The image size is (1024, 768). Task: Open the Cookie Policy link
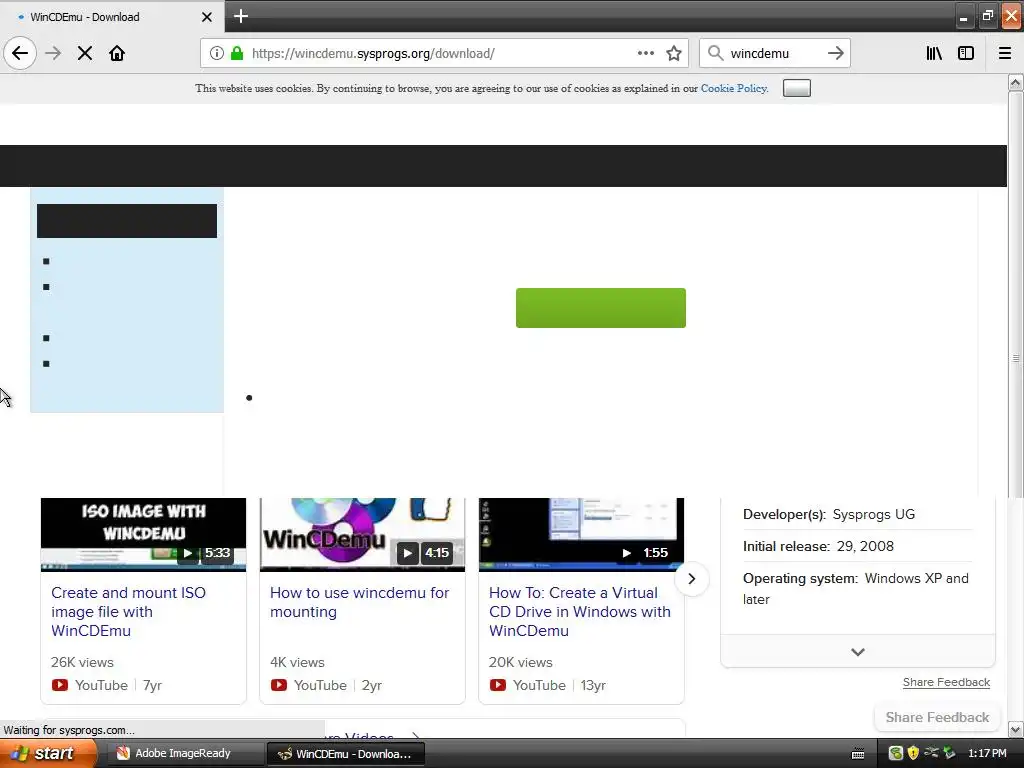[733, 88]
